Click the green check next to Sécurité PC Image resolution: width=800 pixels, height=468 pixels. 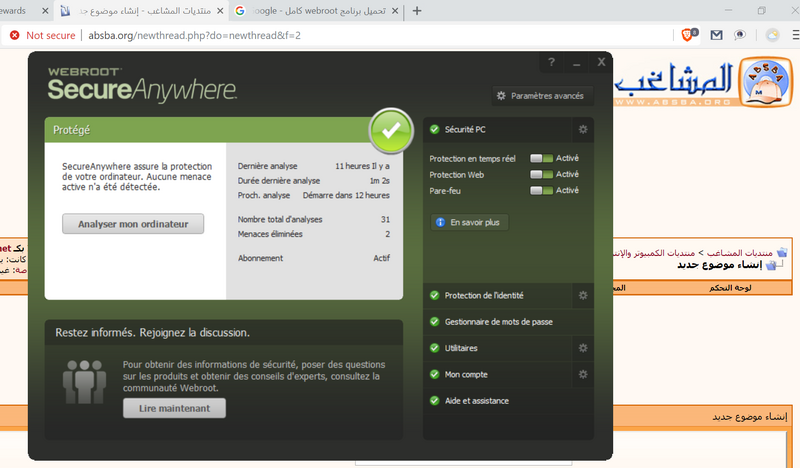[434, 130]
